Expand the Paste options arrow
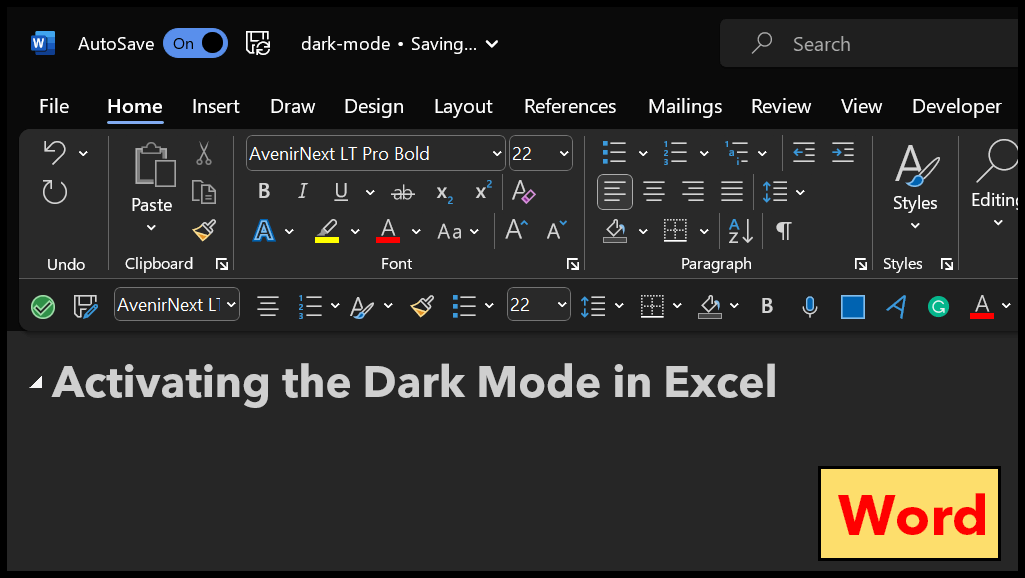This screenshot has width=1025, height=578. click(x=151, y=228)
